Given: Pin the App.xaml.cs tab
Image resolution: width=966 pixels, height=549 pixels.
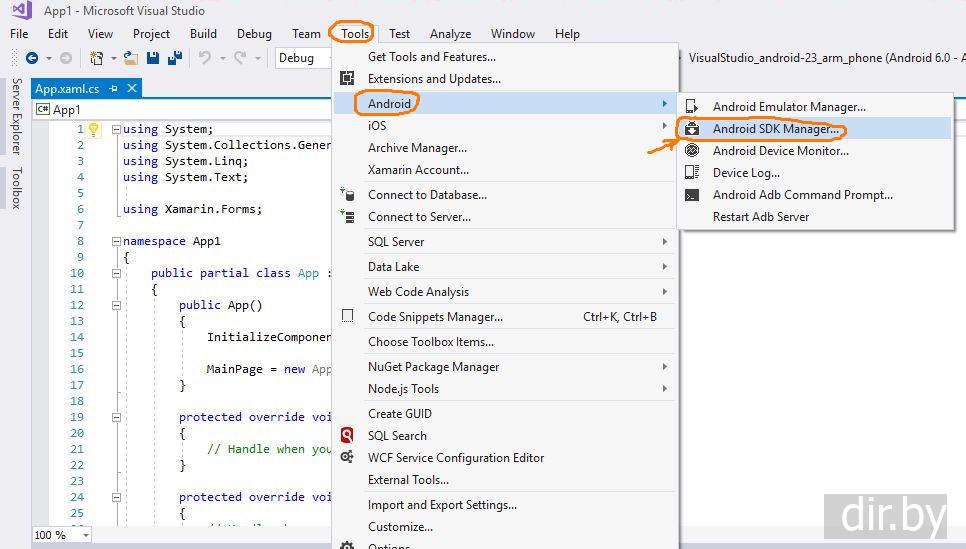Looking at the screenshot, I should [x=114, y=88].
